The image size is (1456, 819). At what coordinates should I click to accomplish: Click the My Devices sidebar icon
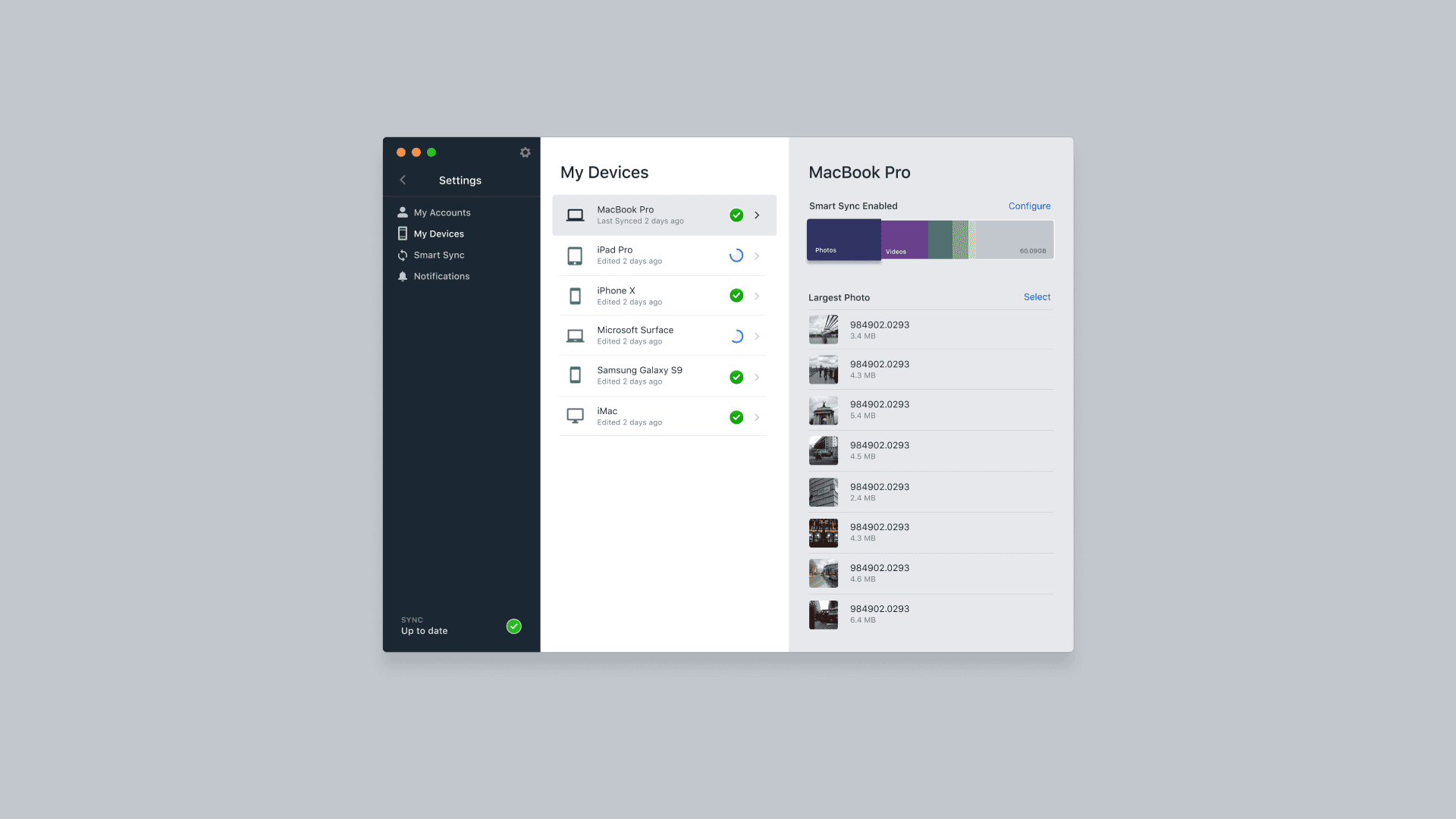[x=404, y=232]
